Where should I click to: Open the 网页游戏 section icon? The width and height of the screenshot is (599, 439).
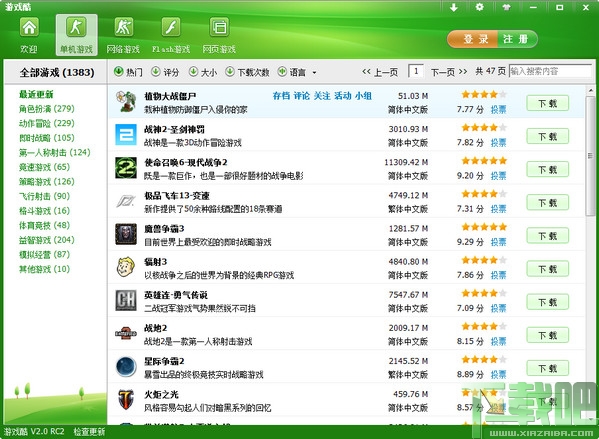point(219,28)
